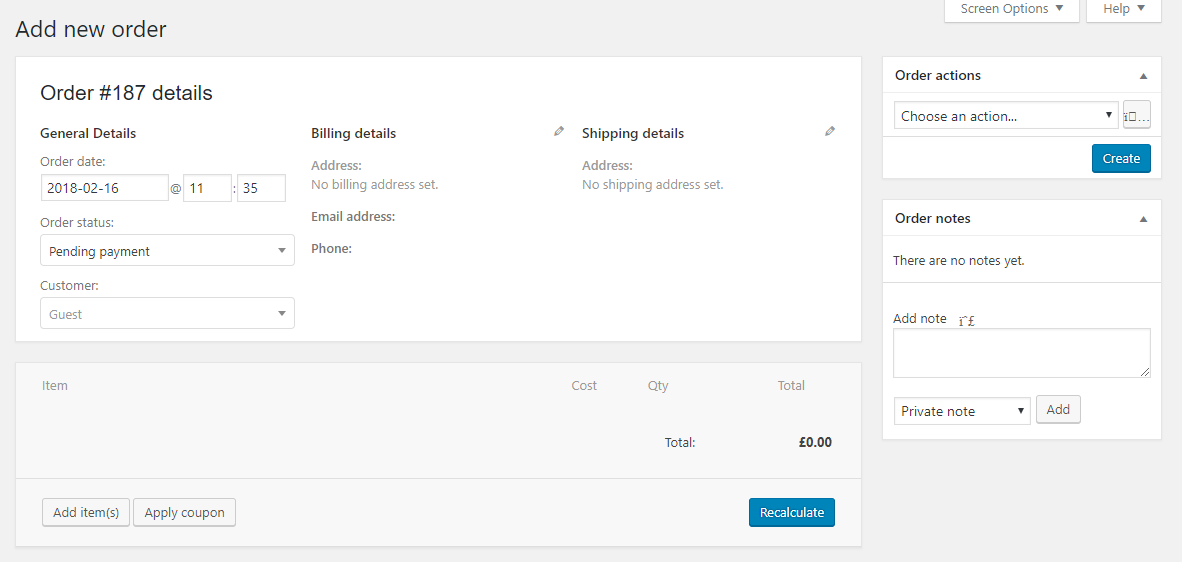Expand the Choose an action dropdown
The height and width of the screenshot is (562, 1182).
[x=1005, y=116]
